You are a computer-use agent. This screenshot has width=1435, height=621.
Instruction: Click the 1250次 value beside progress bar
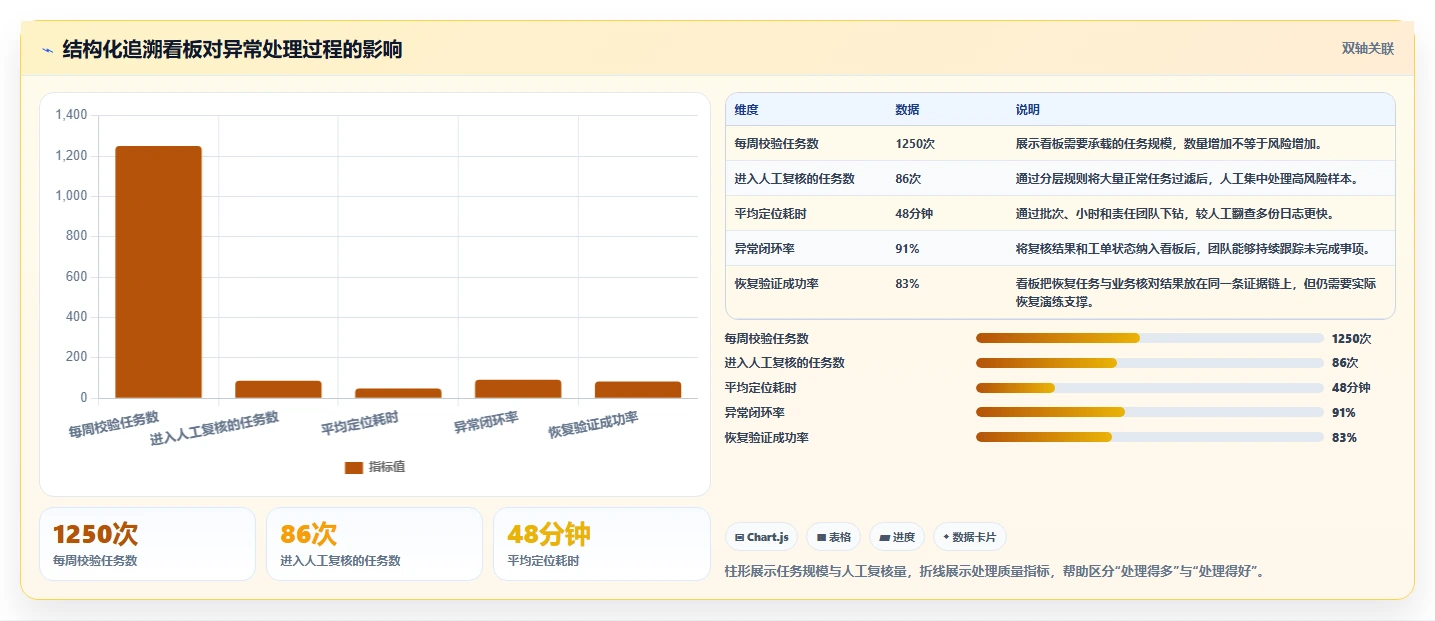1351,338
